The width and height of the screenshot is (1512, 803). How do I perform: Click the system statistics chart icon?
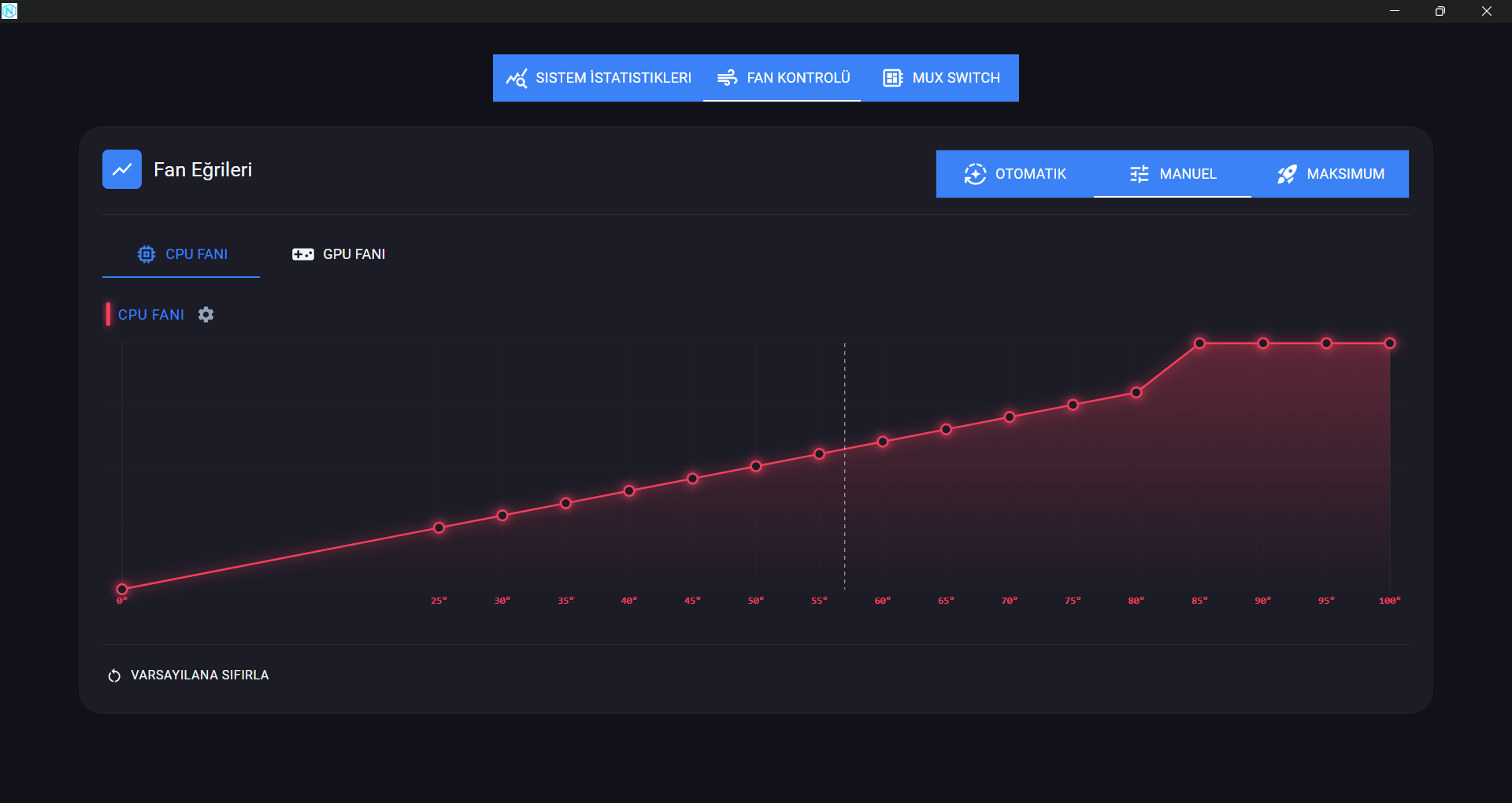point(517,78)
